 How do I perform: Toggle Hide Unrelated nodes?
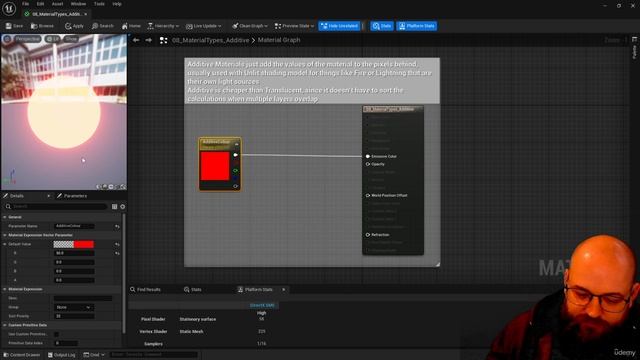pyautogui.click(x=339, y=26)
